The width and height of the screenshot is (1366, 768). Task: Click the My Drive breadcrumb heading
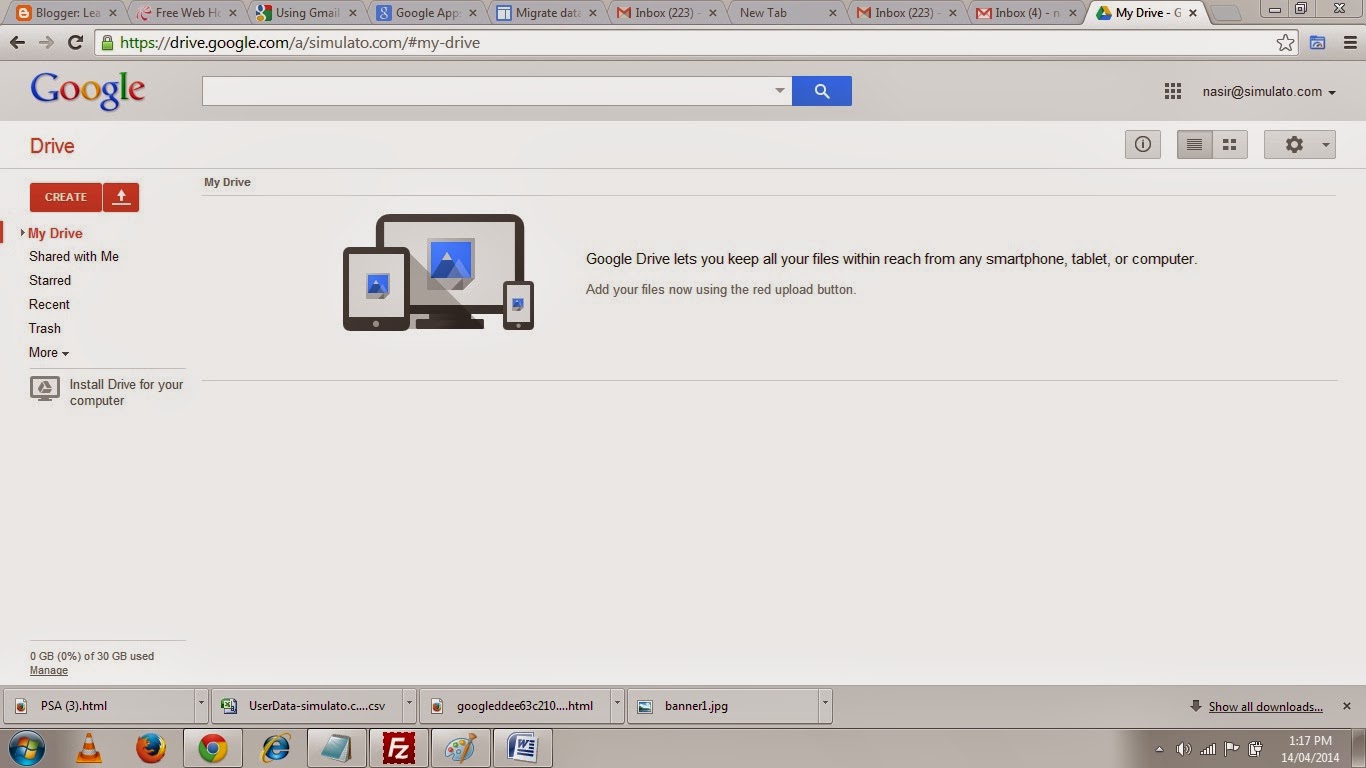point(227,182)
